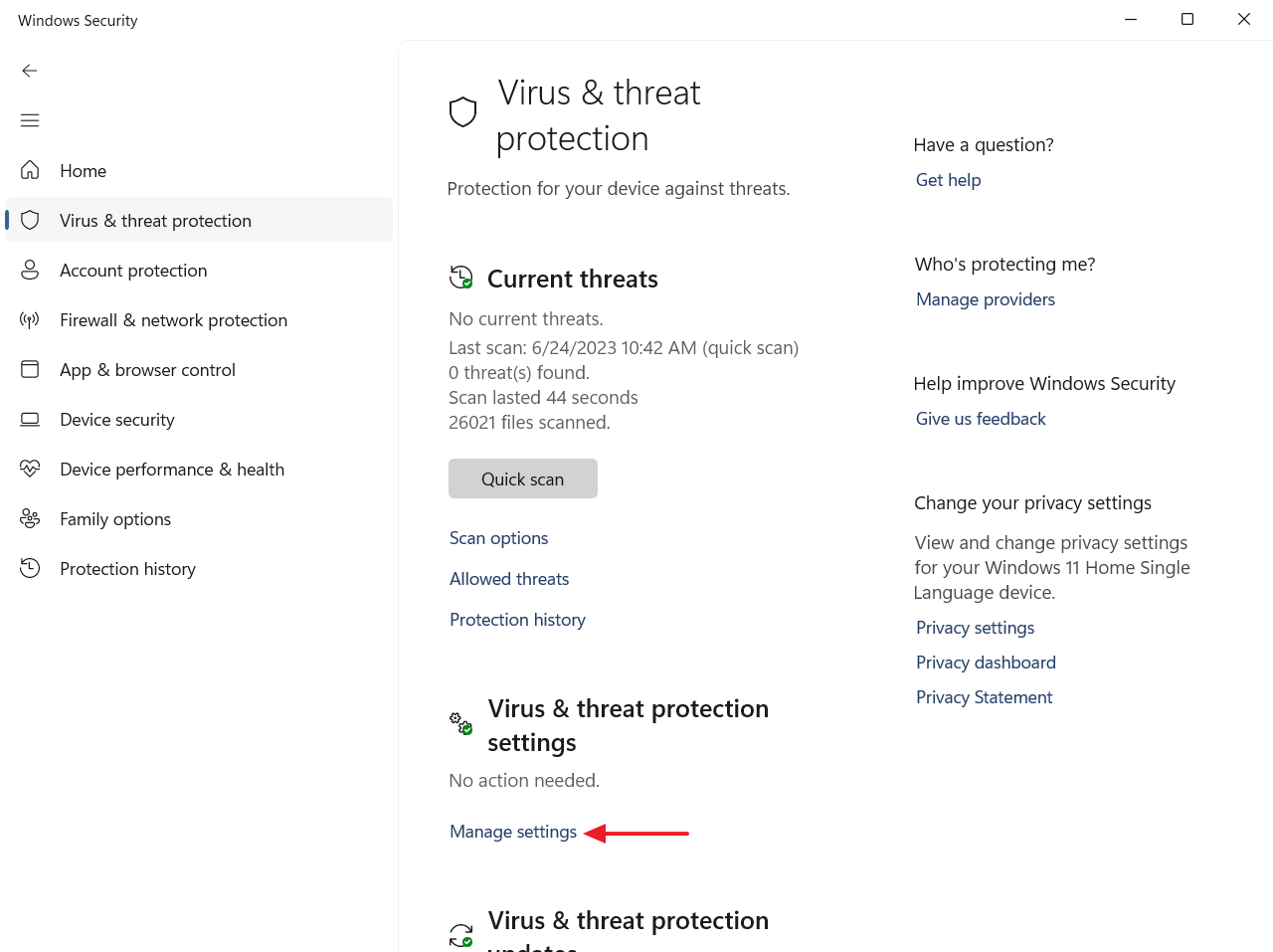Click the Protection history clock icon in sidebar
Screen dimensions: 1273x952
coord(30,568)
